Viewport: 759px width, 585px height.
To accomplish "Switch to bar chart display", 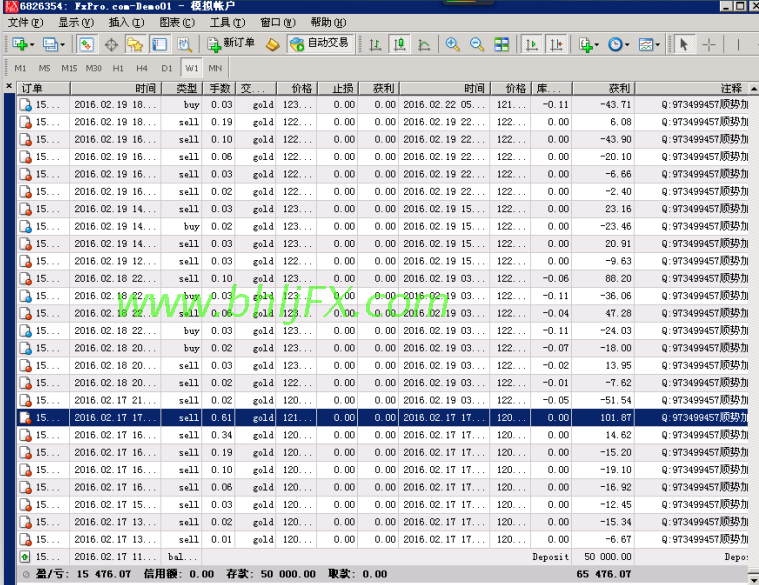I will (375, 45).
